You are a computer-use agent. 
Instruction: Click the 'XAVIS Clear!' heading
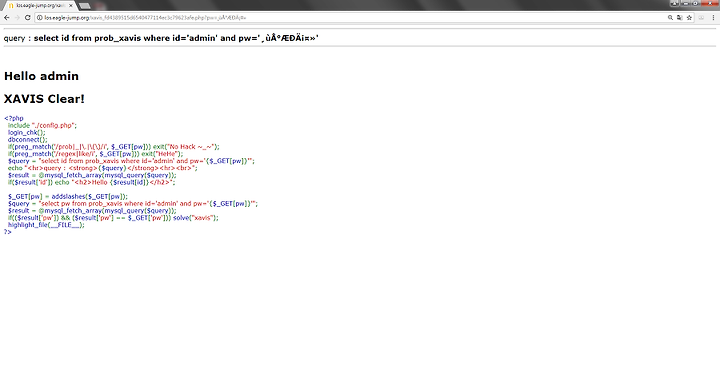pyautogui.click(x=44, y=99)
